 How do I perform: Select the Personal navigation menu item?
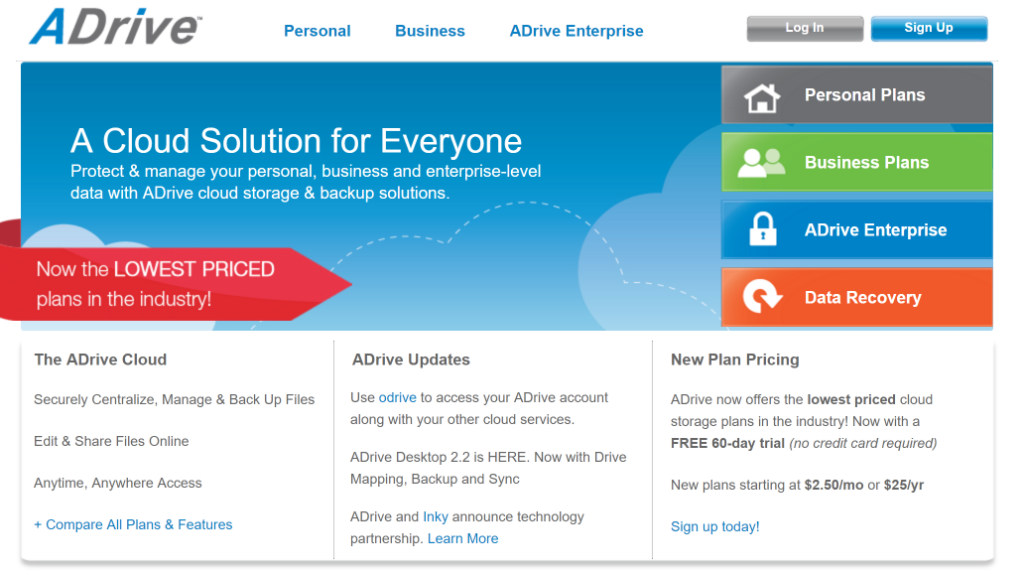click(x=317, y=31)
